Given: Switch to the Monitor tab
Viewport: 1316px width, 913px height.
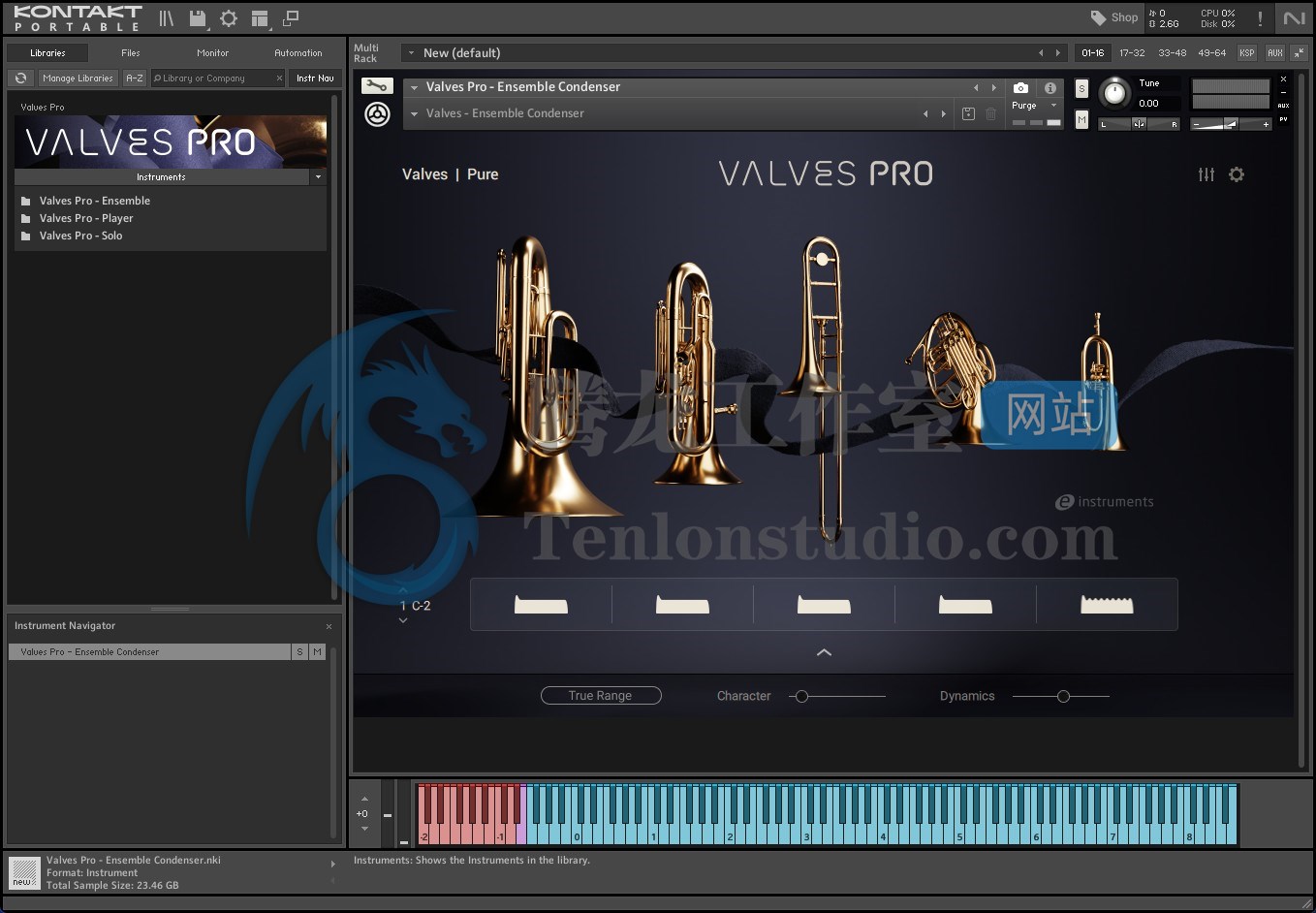Looking at the screenshot, I should pyautogui.click(x=213, y=52).
